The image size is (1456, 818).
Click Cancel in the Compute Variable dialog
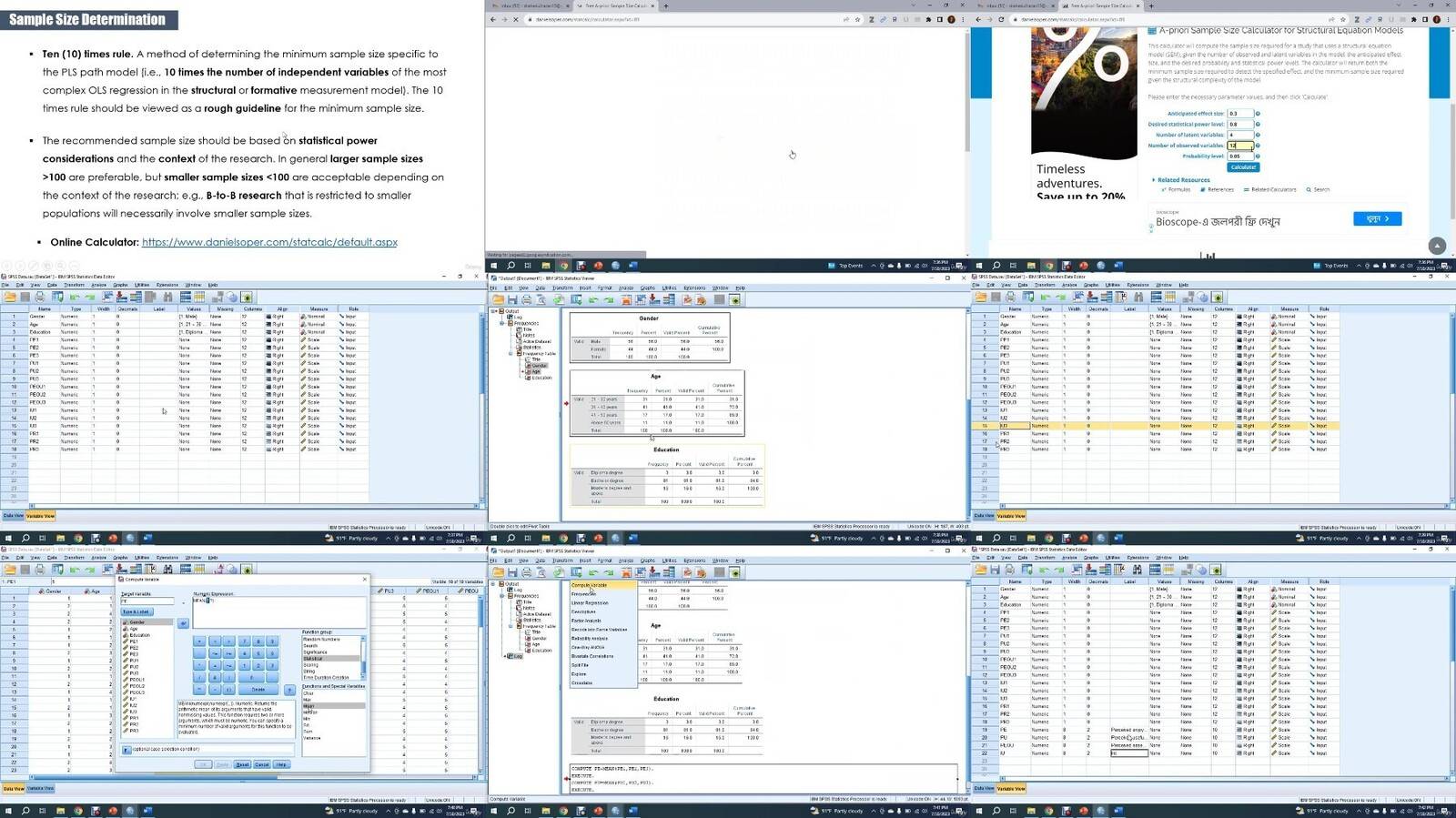coord(261,764)
